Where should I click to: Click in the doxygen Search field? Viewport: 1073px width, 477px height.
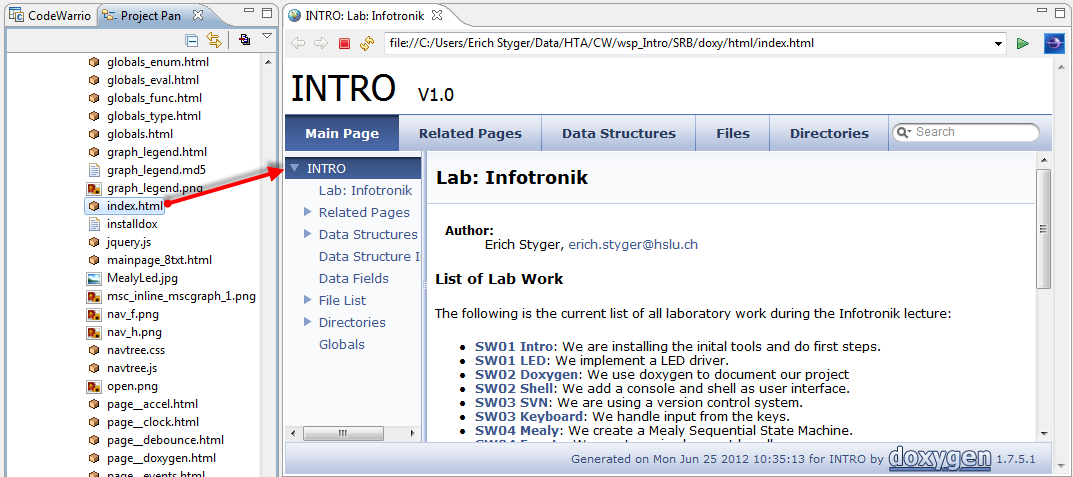972,132
